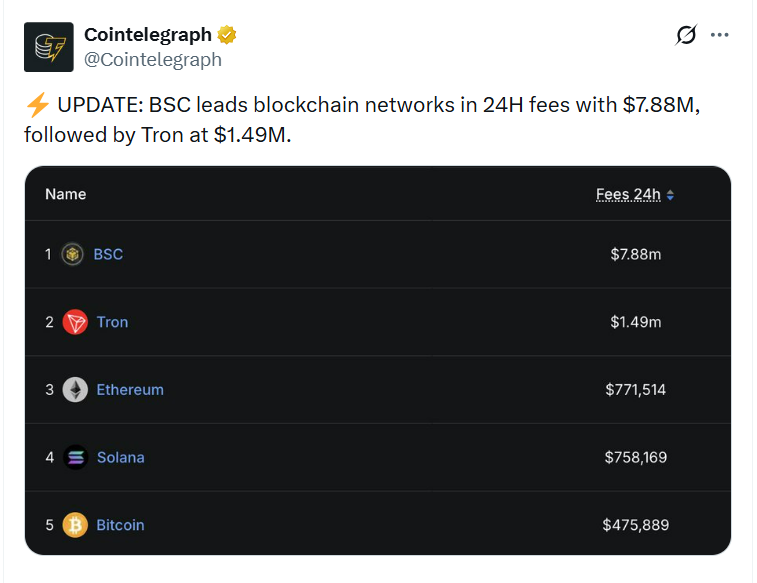Screen dimensions: 757x583
Task: Click the Cointelegraph profile avatar
Action: point(48,47)
